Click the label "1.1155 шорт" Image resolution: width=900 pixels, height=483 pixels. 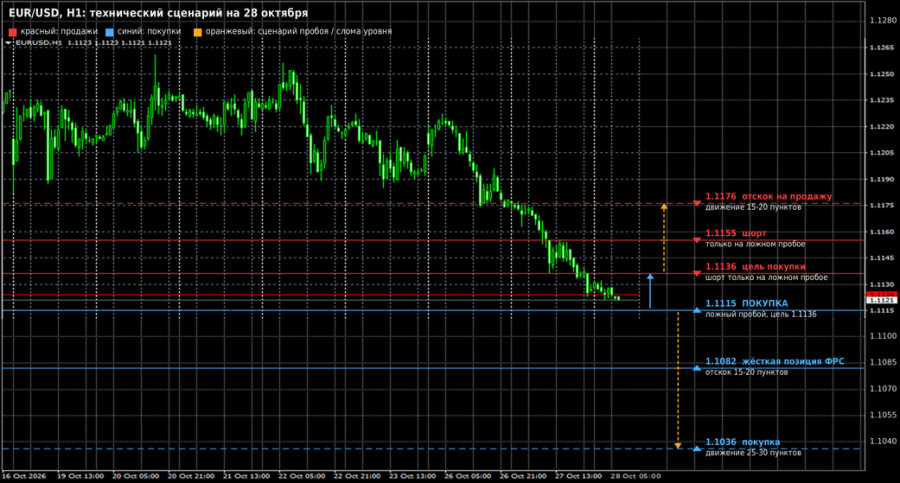click(x=736, y=233)
